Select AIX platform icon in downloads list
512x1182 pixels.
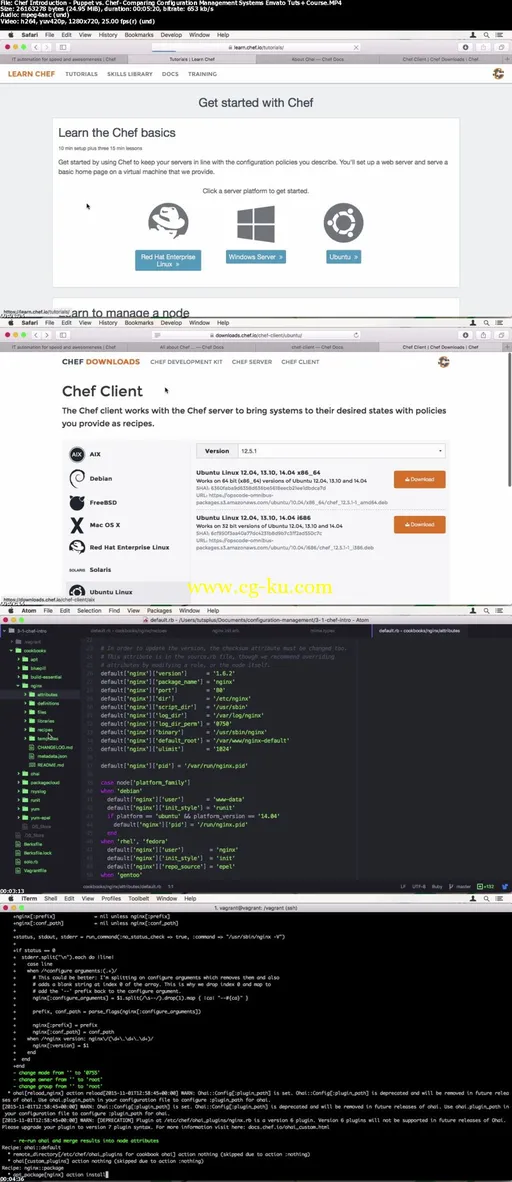pos(76,455)
